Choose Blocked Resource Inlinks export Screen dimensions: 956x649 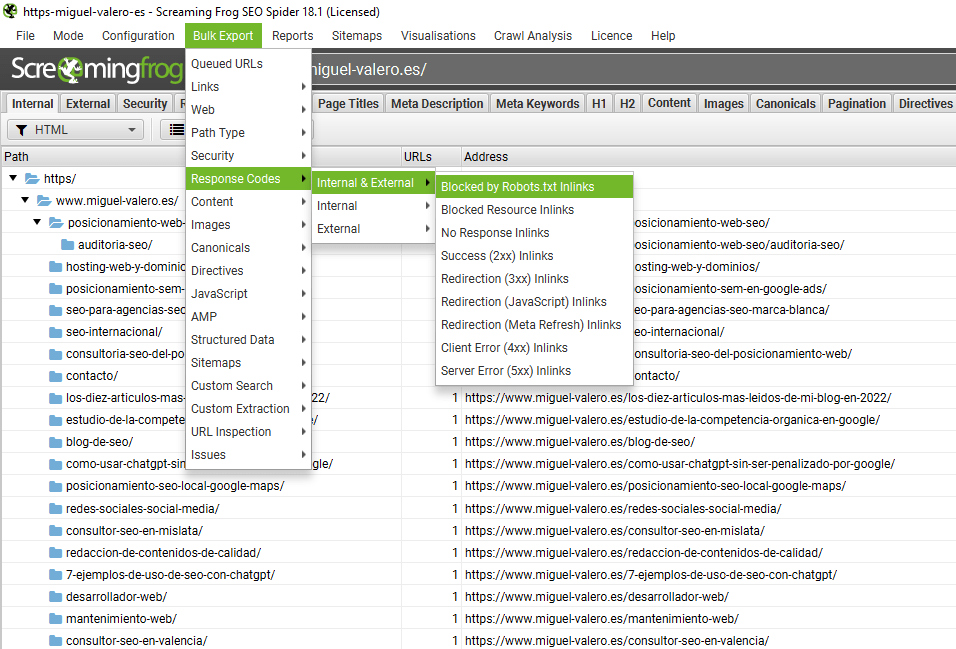(x=534, y=210)
